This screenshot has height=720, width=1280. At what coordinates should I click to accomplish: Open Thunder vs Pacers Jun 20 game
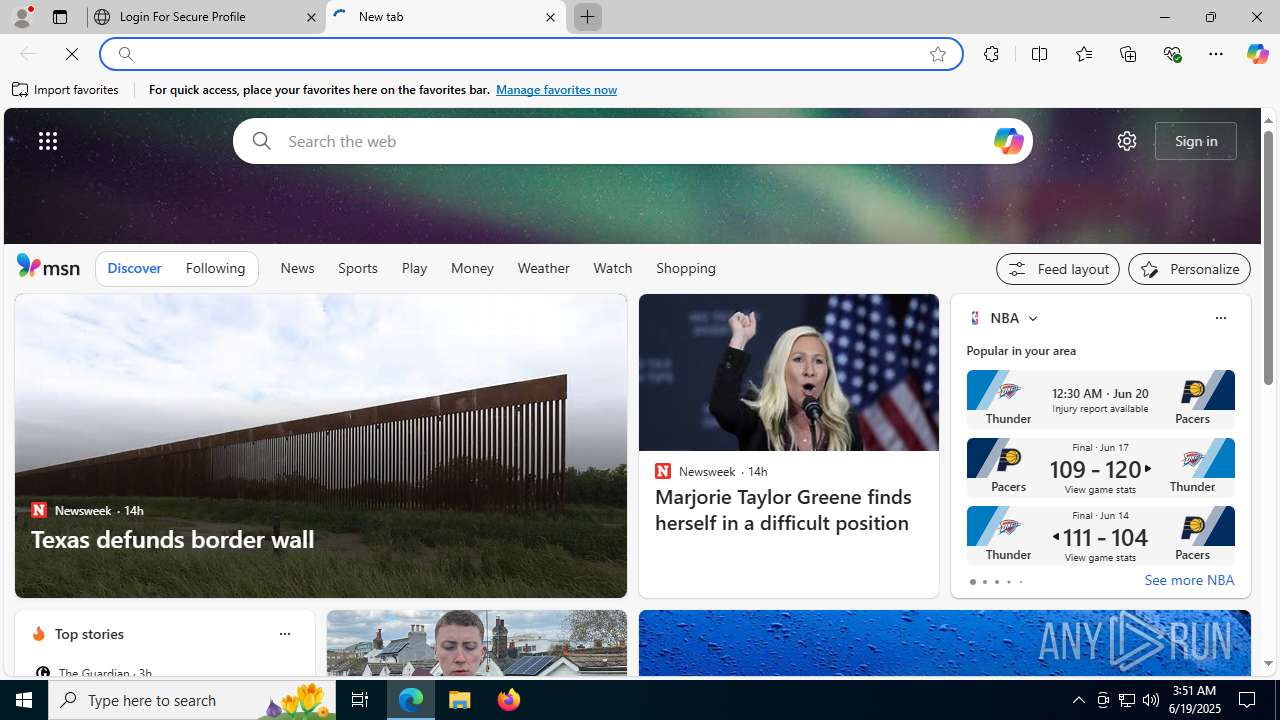click(1100, 400)
